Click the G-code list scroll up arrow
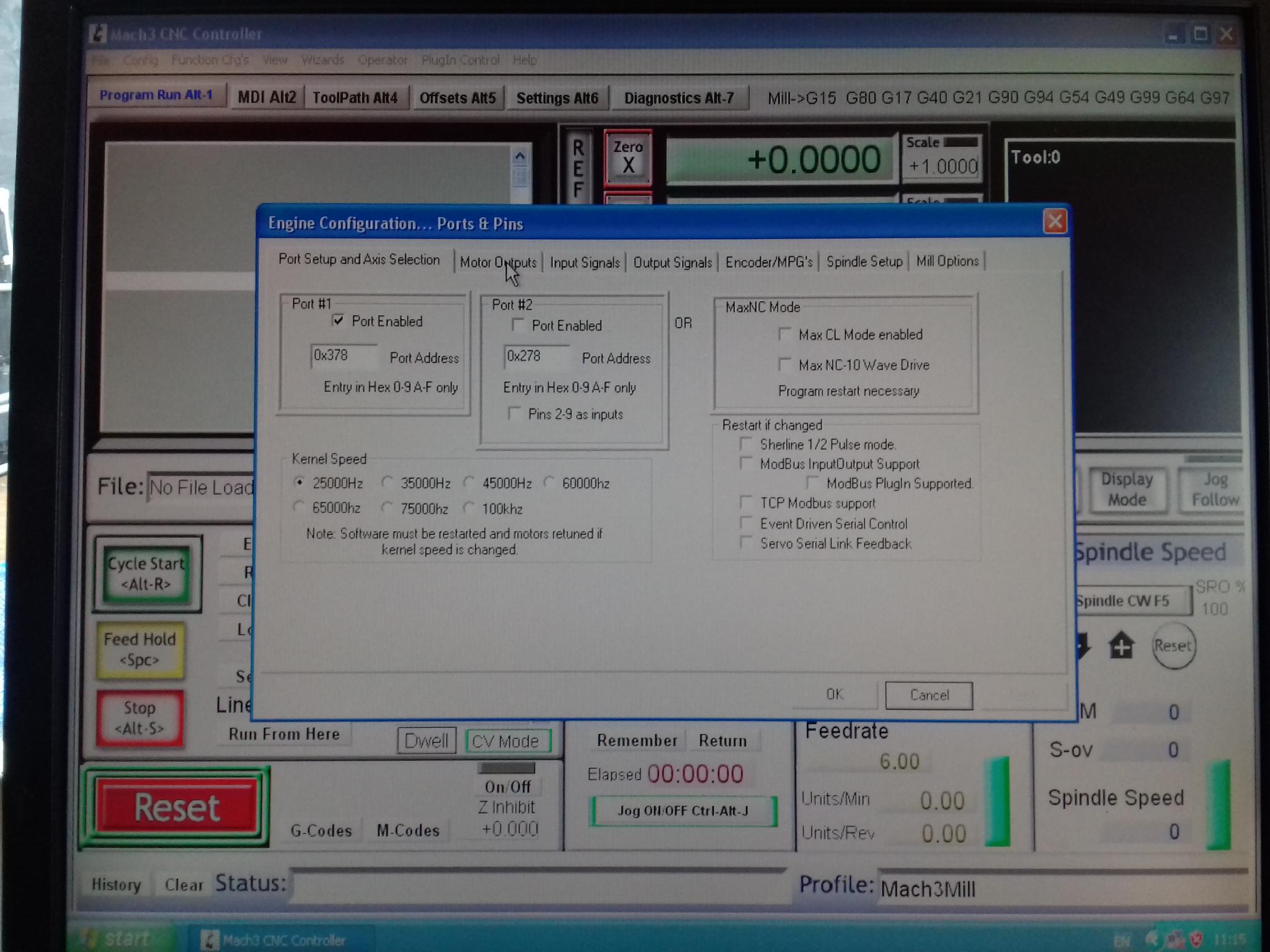Image resolution: width=1270 pixels, height=952 pixels. point(520,157)
